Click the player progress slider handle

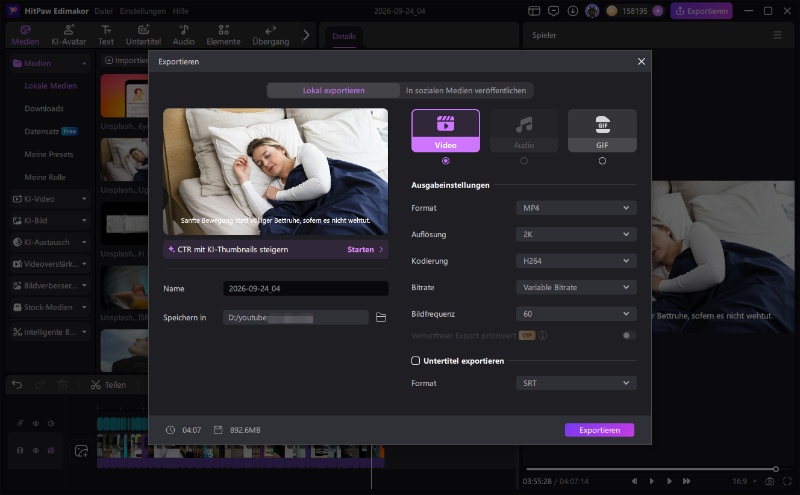point(776,468)
